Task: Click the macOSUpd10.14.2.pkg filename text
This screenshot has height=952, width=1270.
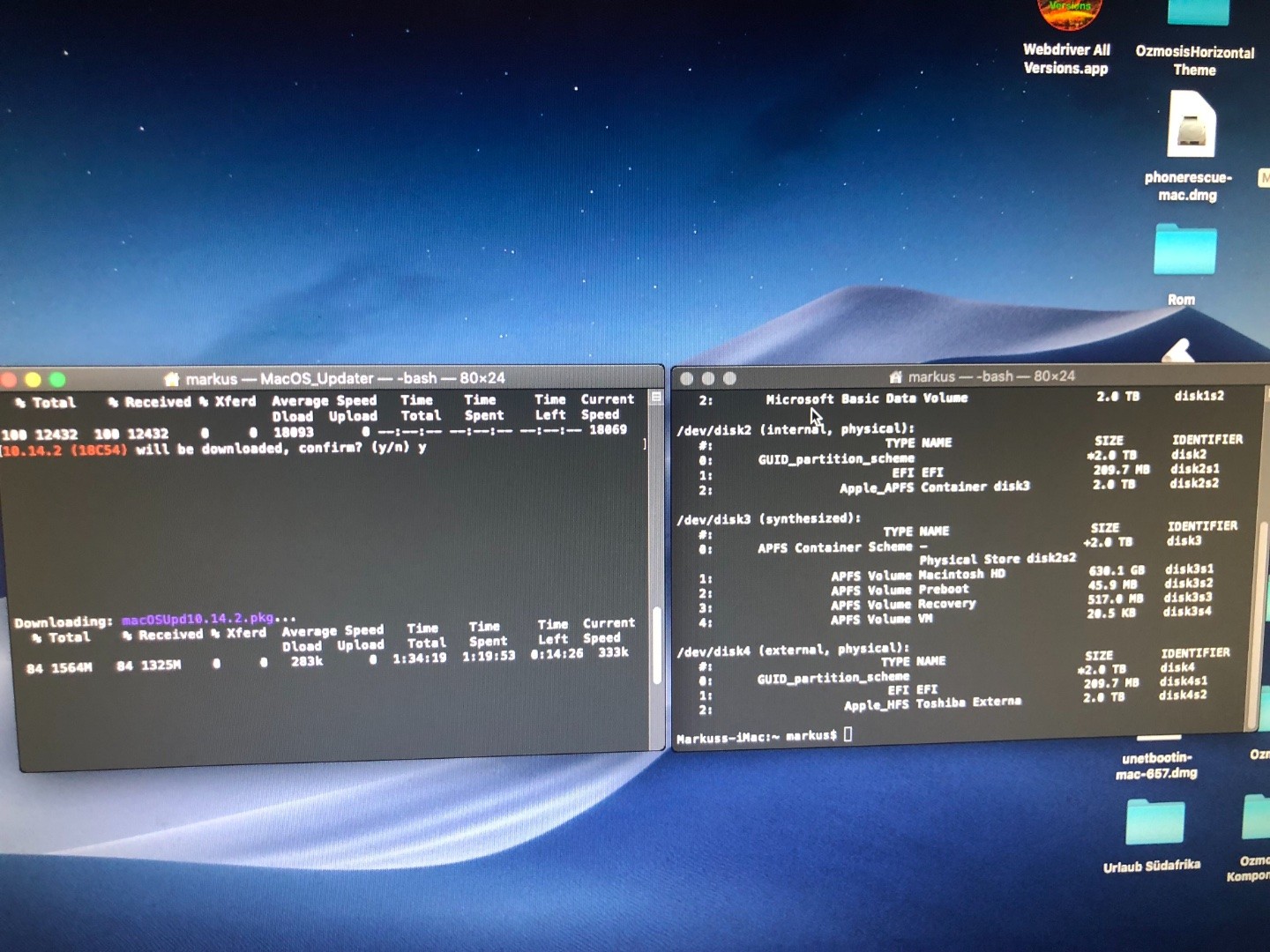Action: coord(198,619)
